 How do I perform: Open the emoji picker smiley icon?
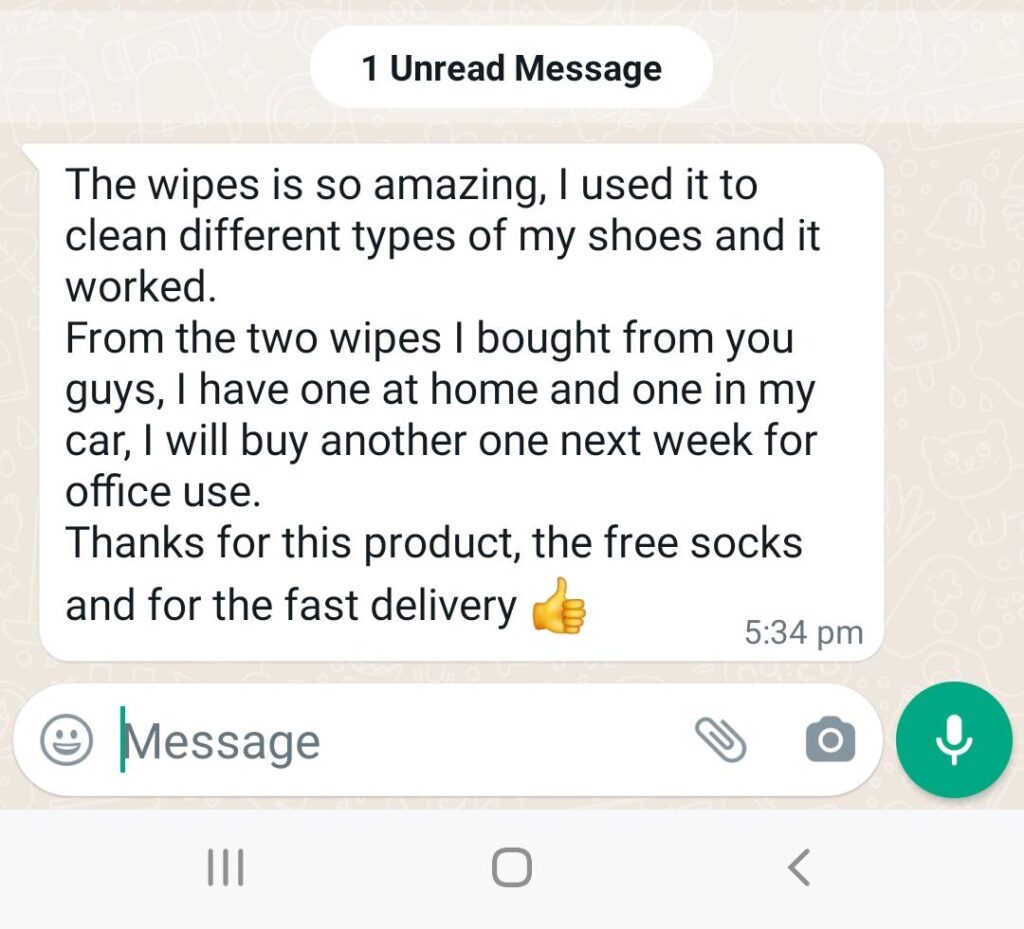[x=67, y=740]
